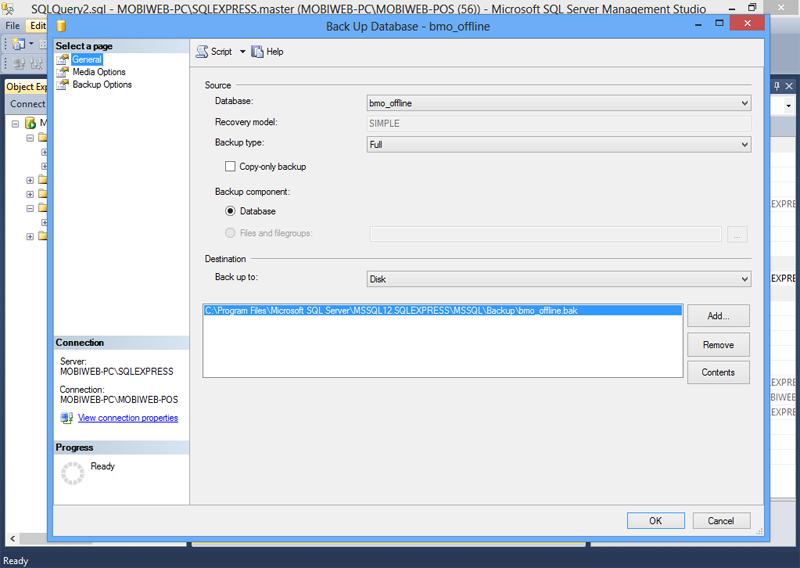Click the Server name MOBIWEB-PC\SQLEXPRESS text
Viewport: 800px width, 568px height.
coord(117,372)
